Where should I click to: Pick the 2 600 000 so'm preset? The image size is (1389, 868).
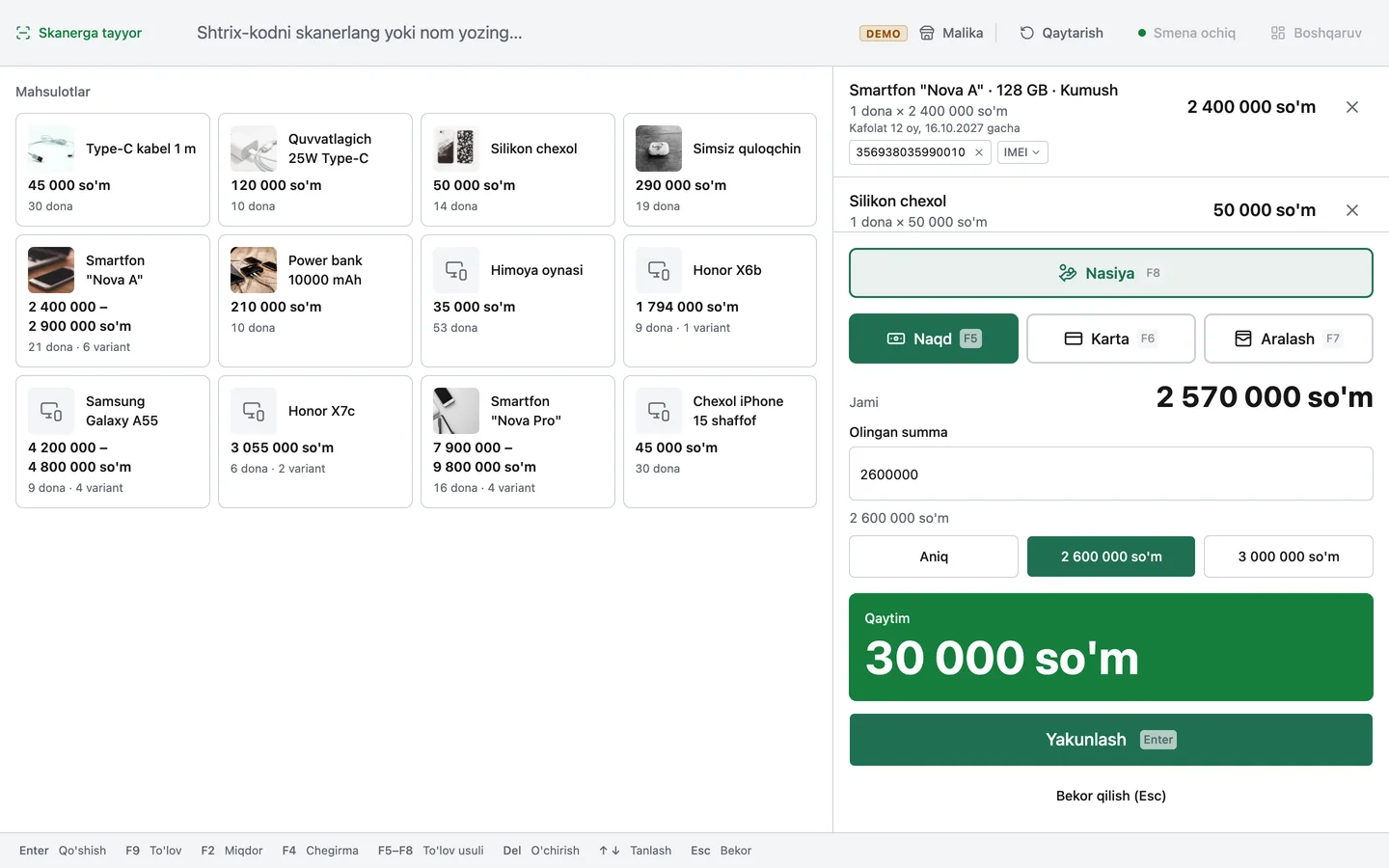(1111, 556)
